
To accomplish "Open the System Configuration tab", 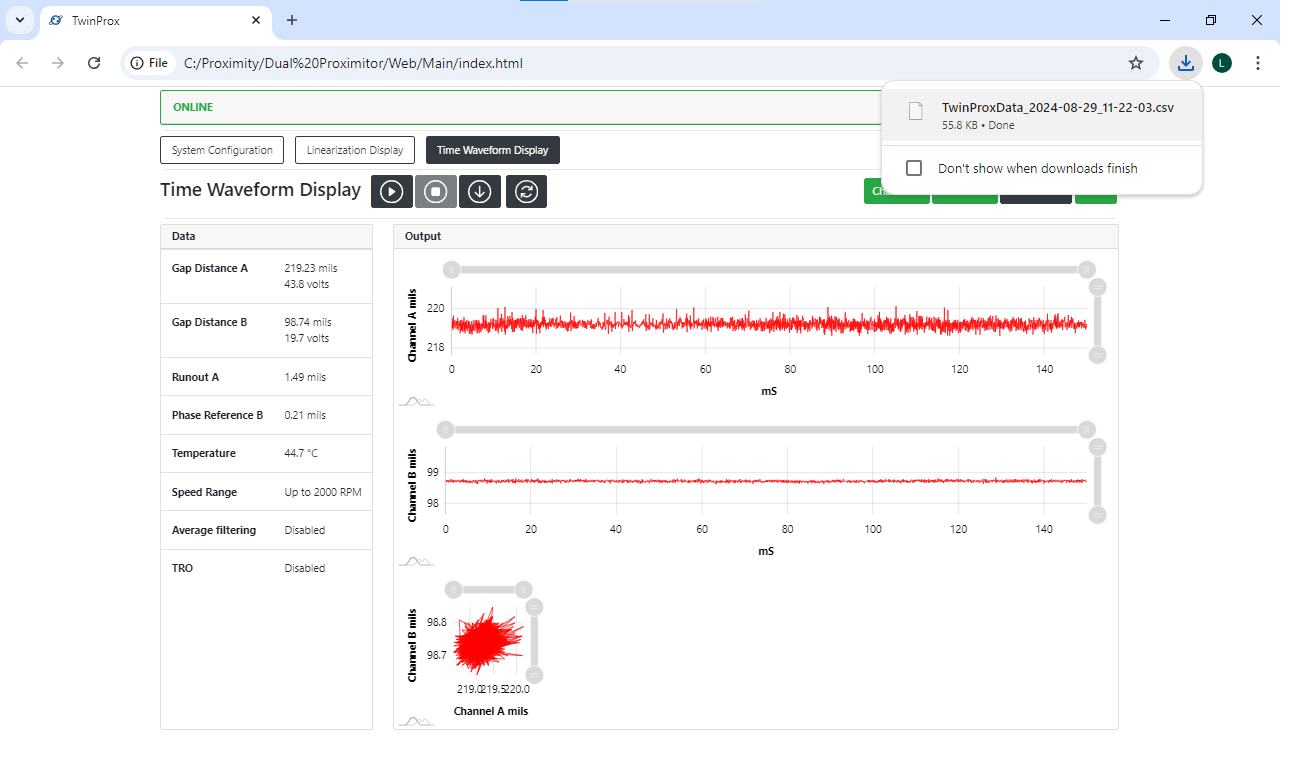I will point(222,150).
